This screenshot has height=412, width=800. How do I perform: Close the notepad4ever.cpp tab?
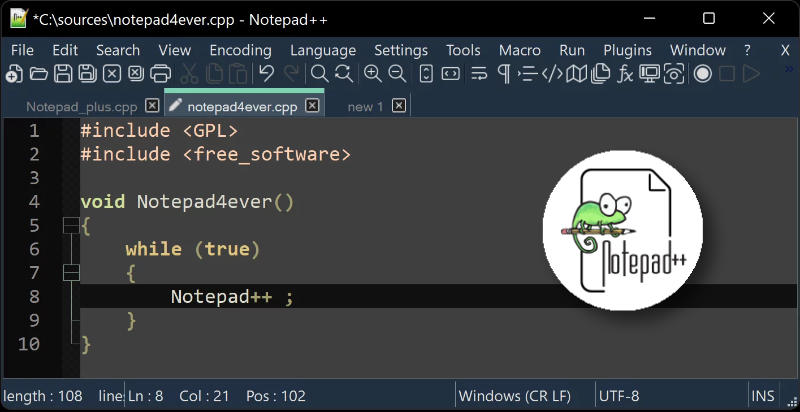[x=312, y=106]
